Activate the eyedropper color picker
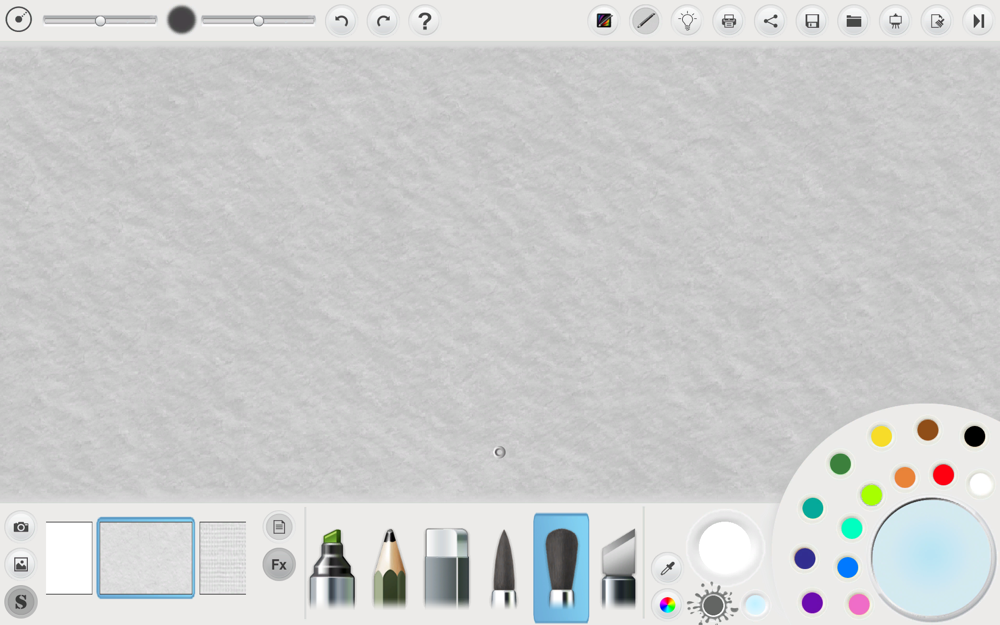Viewport: 1000px width, 625px height. click(666, 568)
